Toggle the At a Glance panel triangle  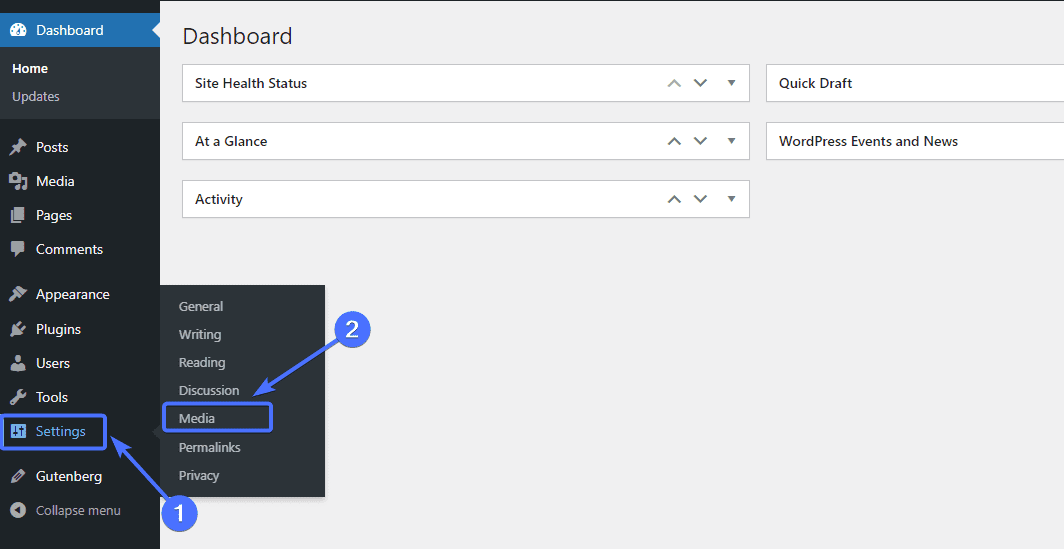(732, 141)
